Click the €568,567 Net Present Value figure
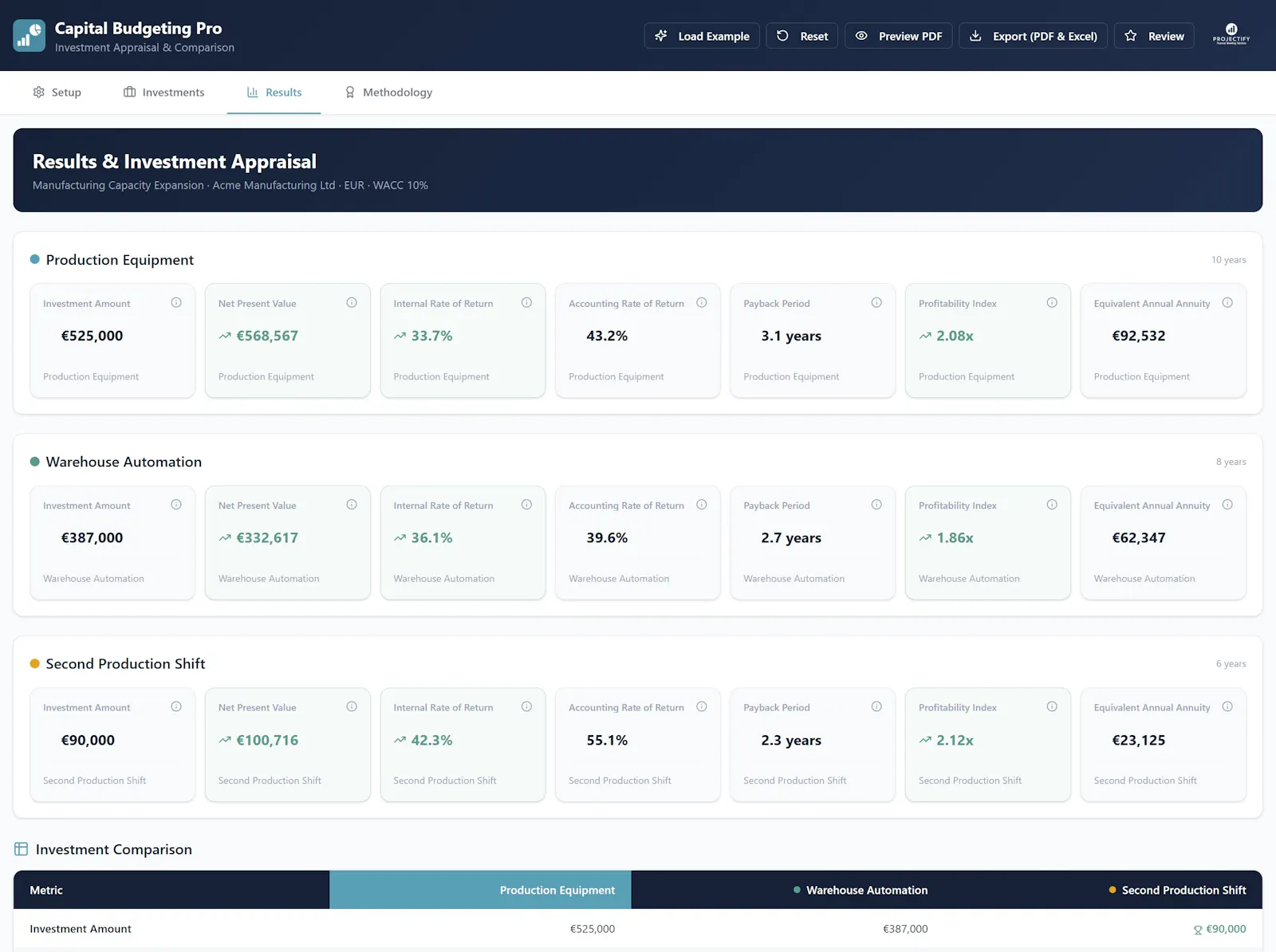Viewport: 1276px width, 952px height. coord(267,336)
